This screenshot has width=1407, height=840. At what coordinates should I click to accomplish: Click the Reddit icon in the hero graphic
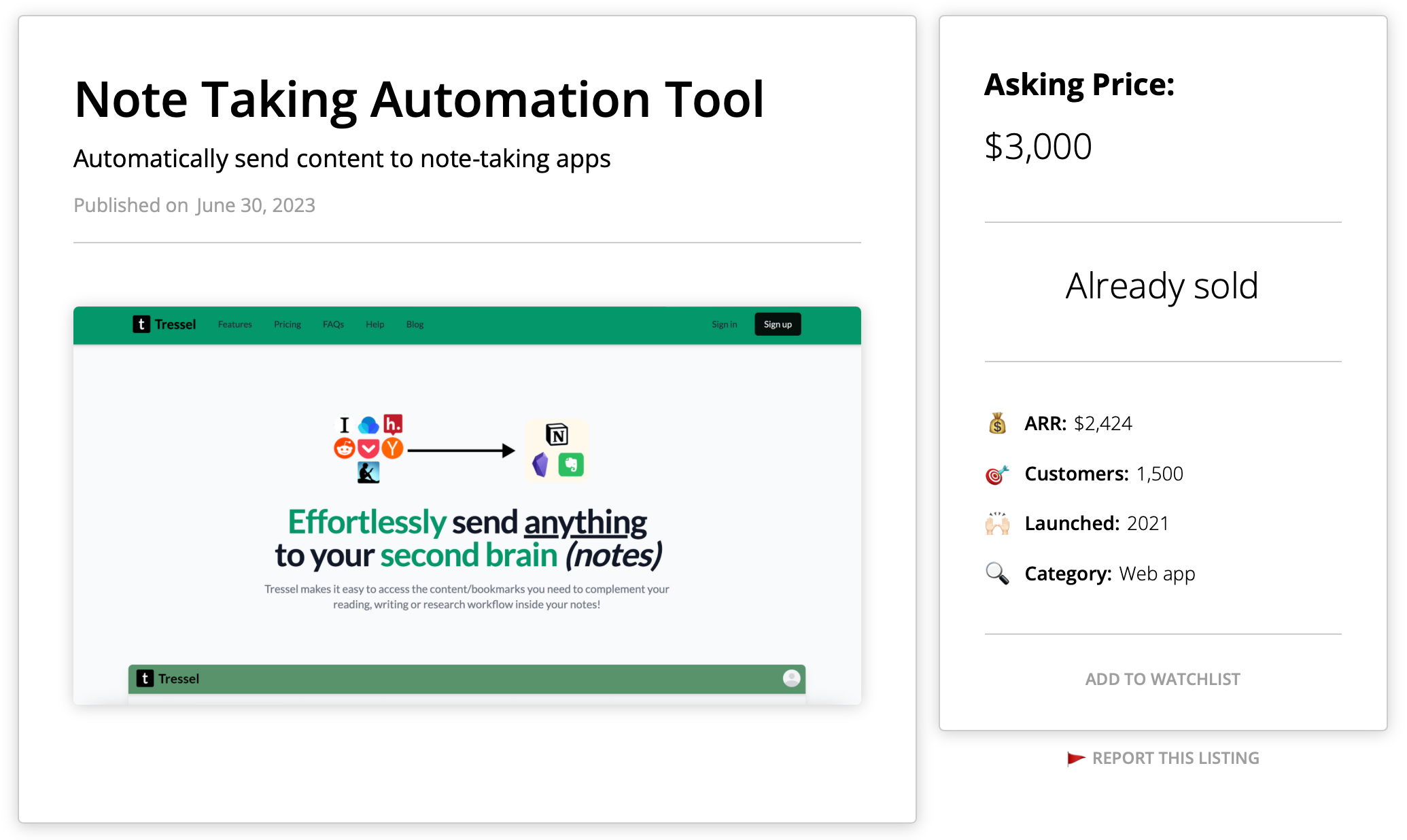[345, 448]
